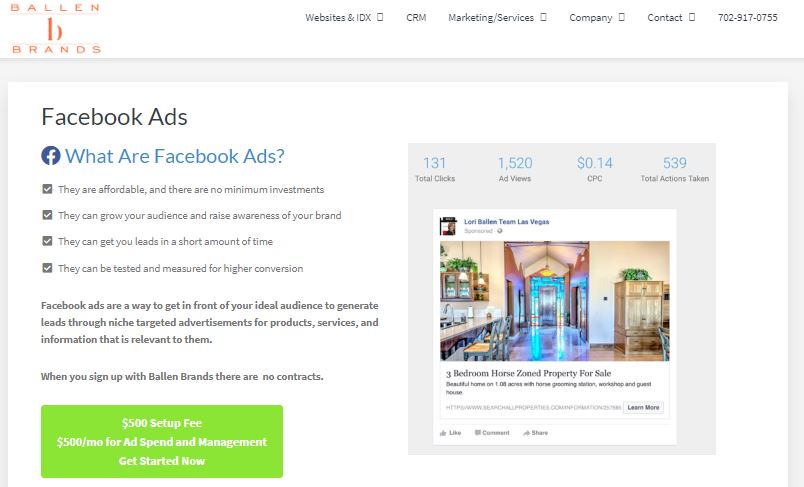The width and height of the screenshot is (804, 487).
Task: Open the Marketing/Services menu
Action: point(491,17)
